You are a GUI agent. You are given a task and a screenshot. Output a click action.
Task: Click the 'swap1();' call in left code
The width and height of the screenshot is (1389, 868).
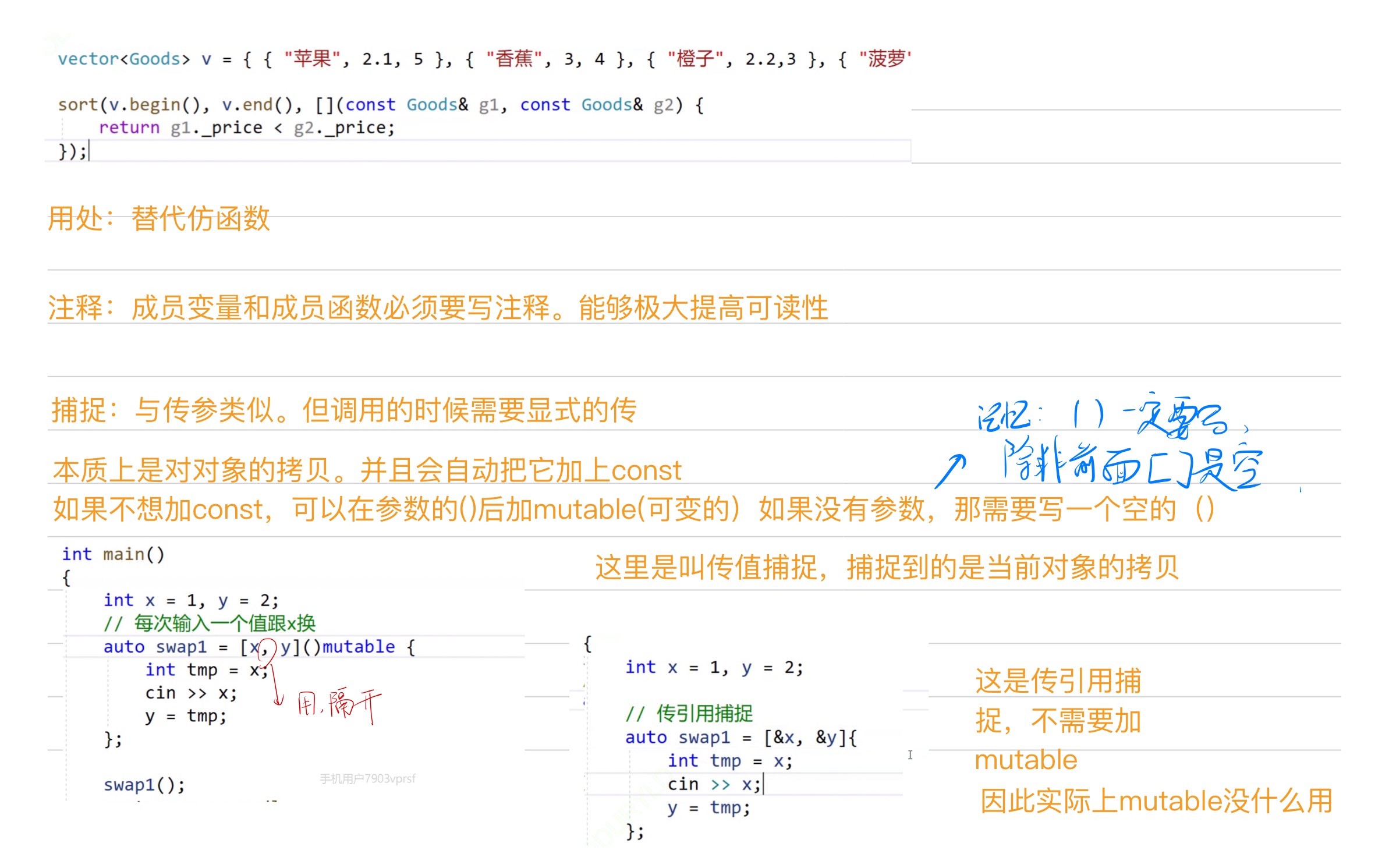pyautogui.click(x=144, y=785)
